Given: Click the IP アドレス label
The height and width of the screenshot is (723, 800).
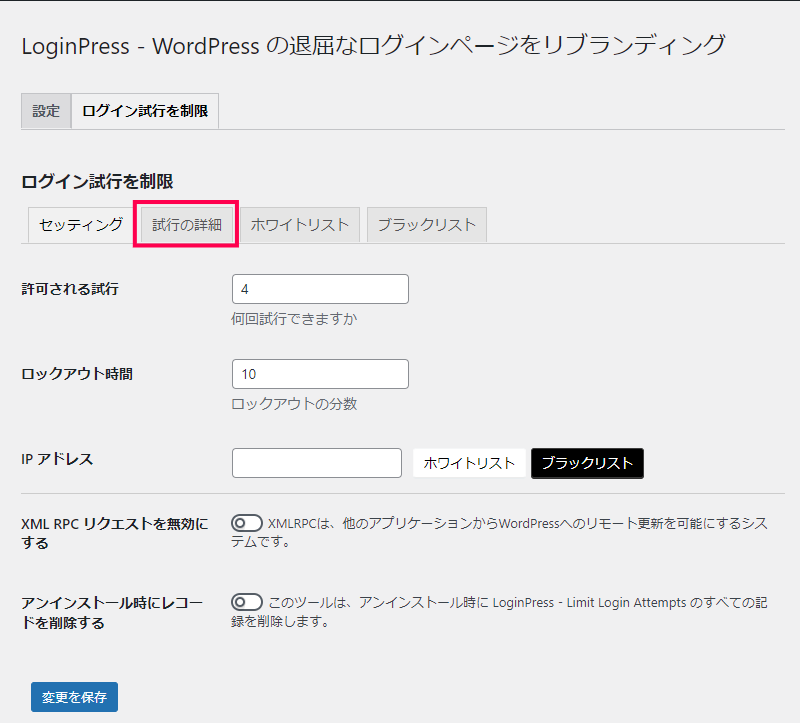Looking at the screenshot, I should [57, 459].
